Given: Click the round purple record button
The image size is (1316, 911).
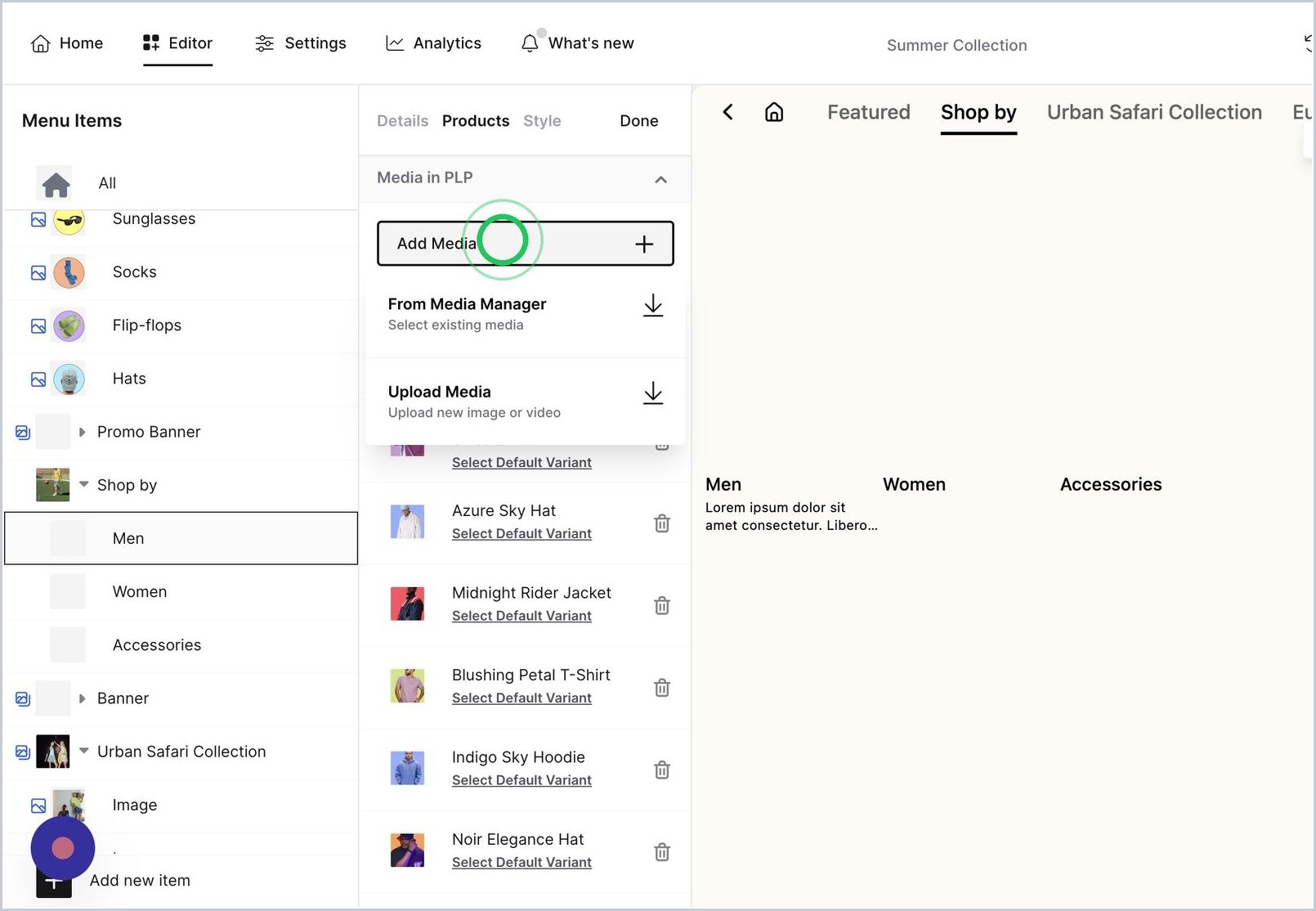Looking at the screenshot, I should 63,849.
